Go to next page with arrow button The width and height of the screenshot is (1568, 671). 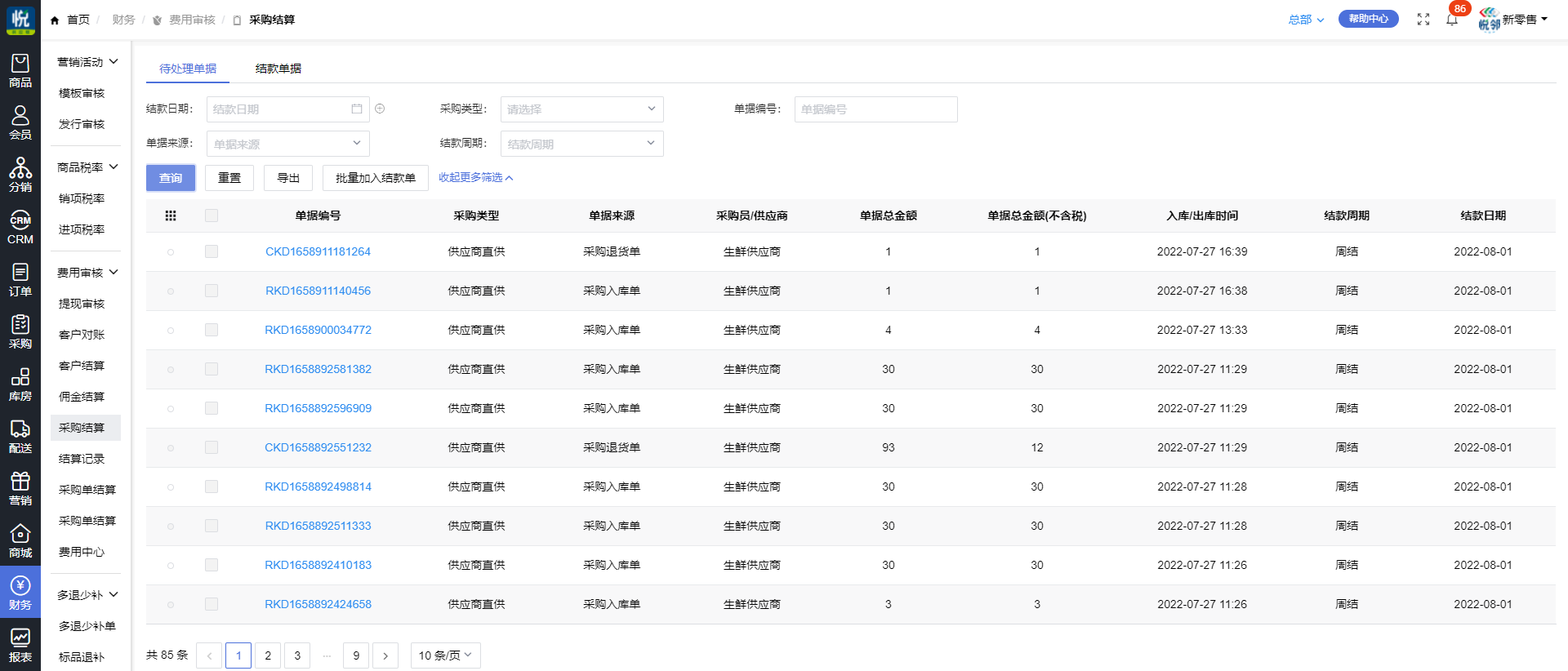click(385, 655)
